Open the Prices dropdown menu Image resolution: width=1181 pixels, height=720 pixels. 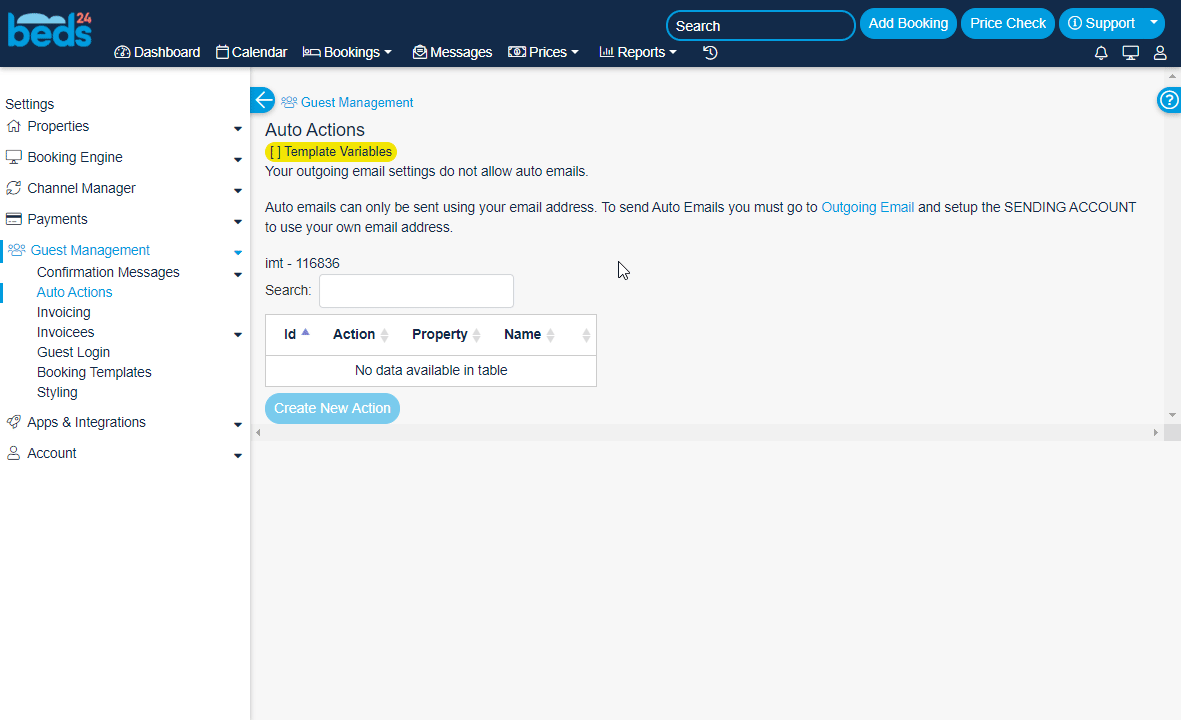tap(543, 52)
